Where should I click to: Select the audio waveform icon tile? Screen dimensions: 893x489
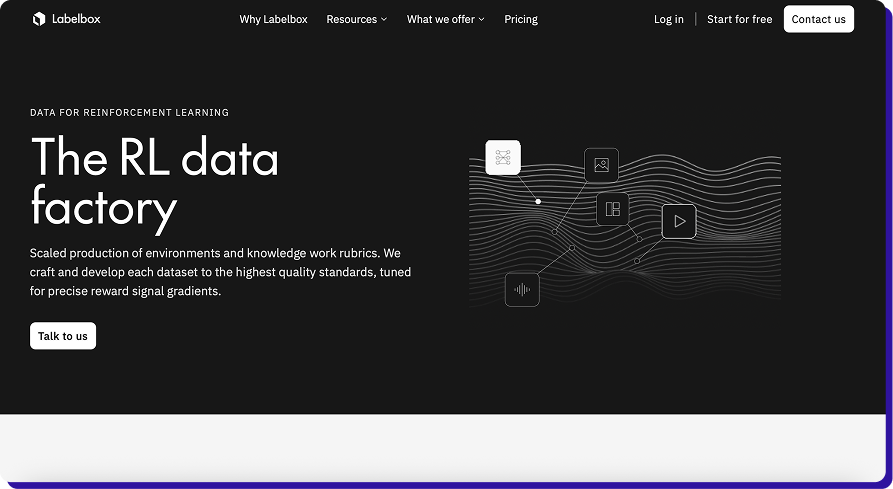click(x=522, y=290)
